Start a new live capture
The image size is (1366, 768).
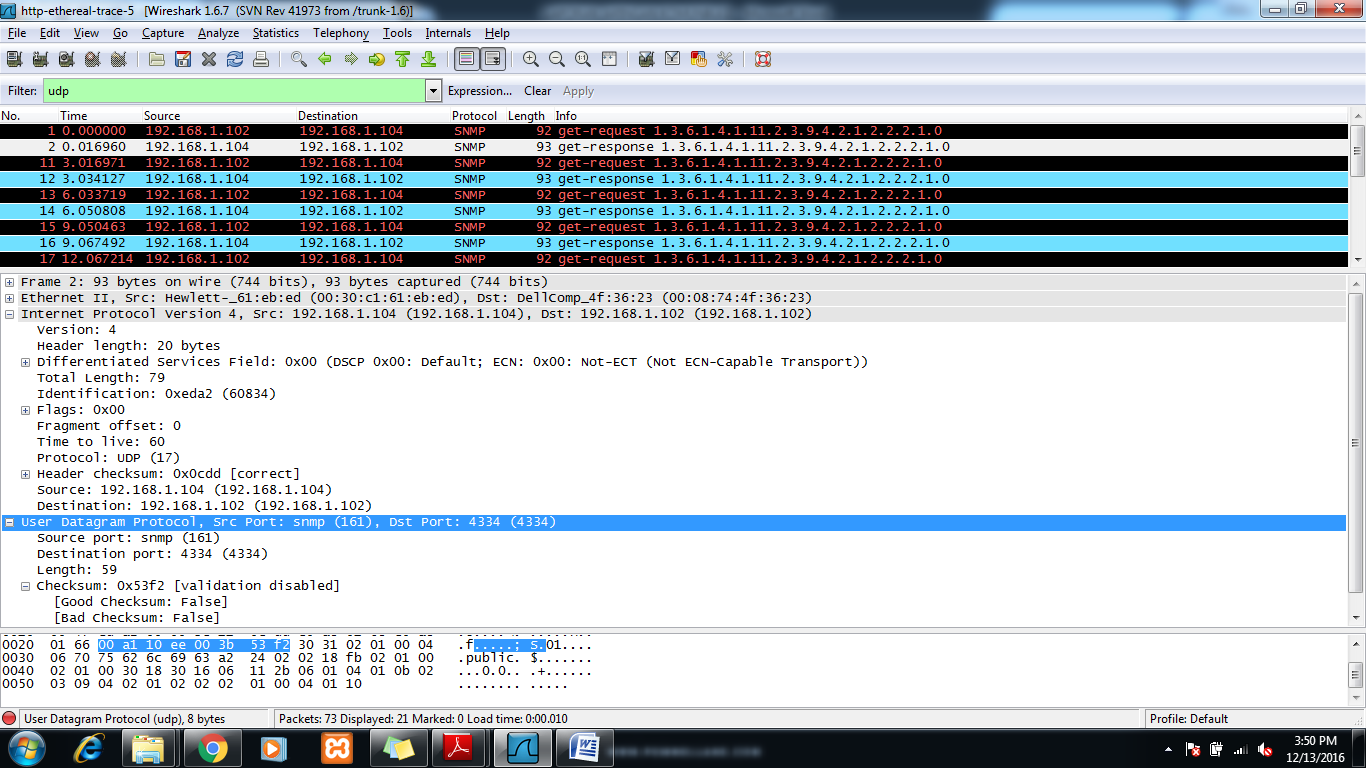coord(66,59)
